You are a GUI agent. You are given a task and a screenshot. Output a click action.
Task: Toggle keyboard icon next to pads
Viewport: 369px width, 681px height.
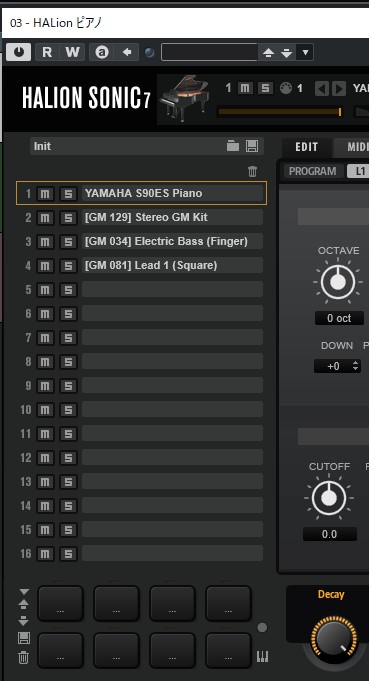click(x=262, y=656)
